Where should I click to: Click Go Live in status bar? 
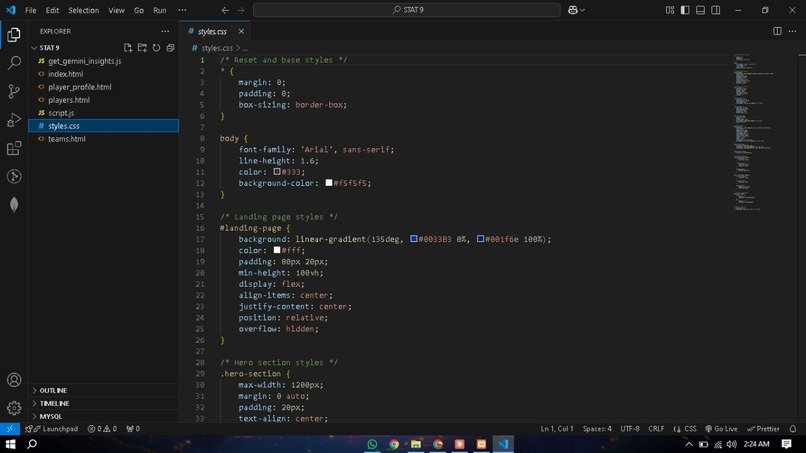721,429
